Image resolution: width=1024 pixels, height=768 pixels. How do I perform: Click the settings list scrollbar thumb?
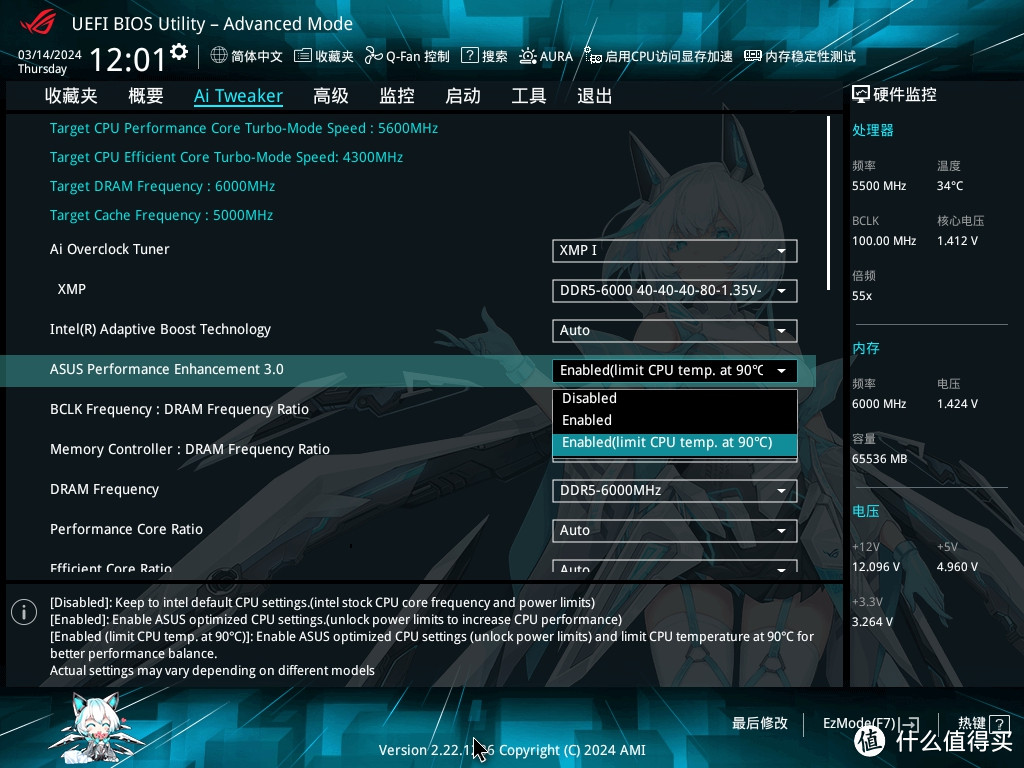click(x=828, y=203)
